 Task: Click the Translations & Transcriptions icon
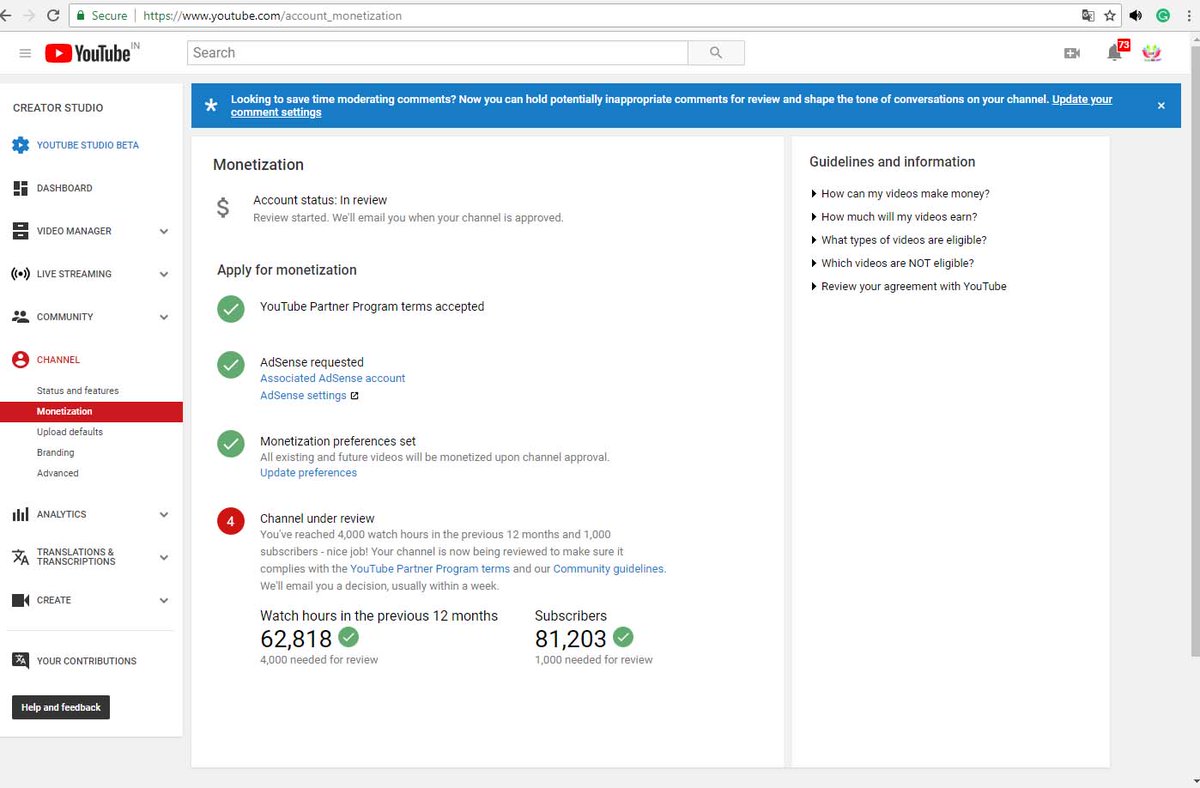[x=20, y=557]
